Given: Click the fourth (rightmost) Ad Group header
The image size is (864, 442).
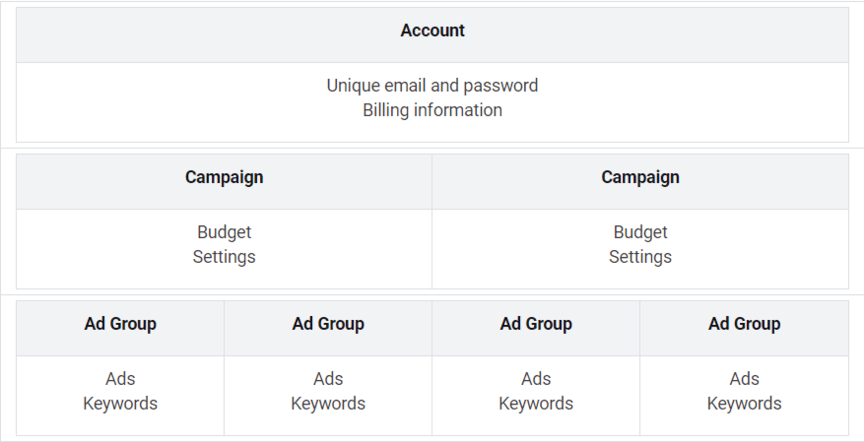Looking at the screenshot, I should point(744,324).
